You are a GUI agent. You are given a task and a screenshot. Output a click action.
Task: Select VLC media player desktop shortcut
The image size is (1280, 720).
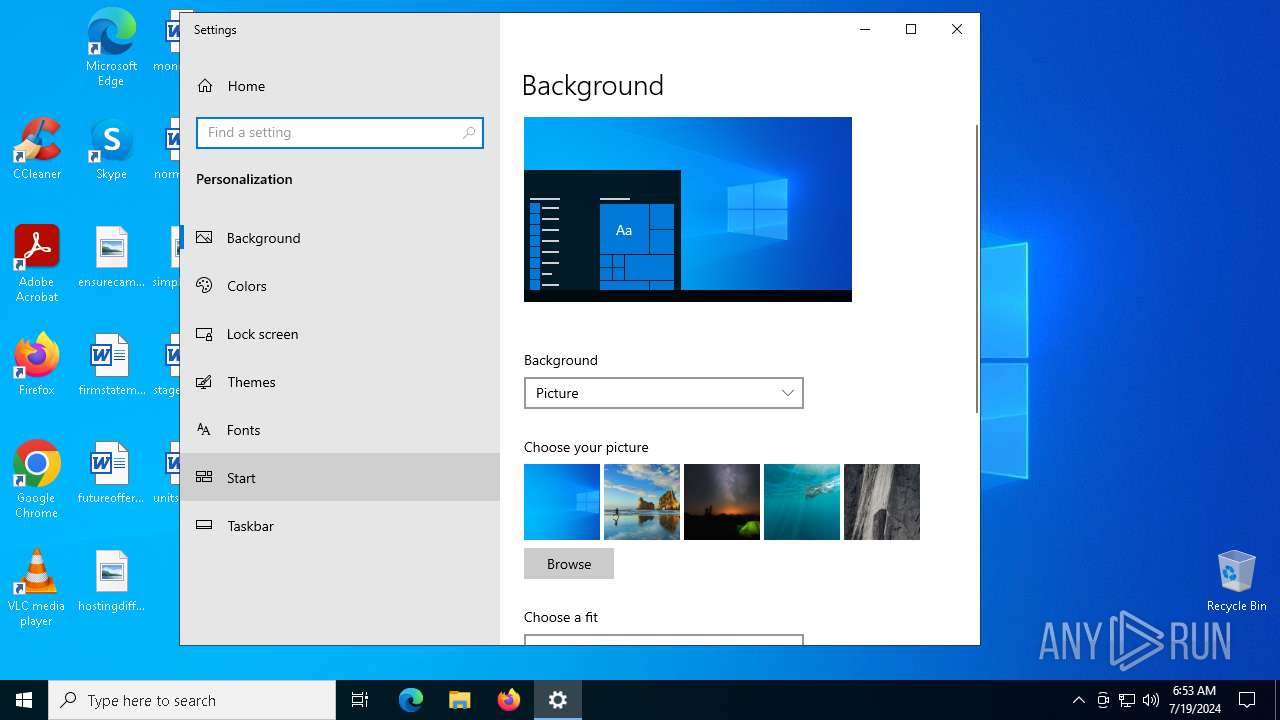click(x=37, y=588)
